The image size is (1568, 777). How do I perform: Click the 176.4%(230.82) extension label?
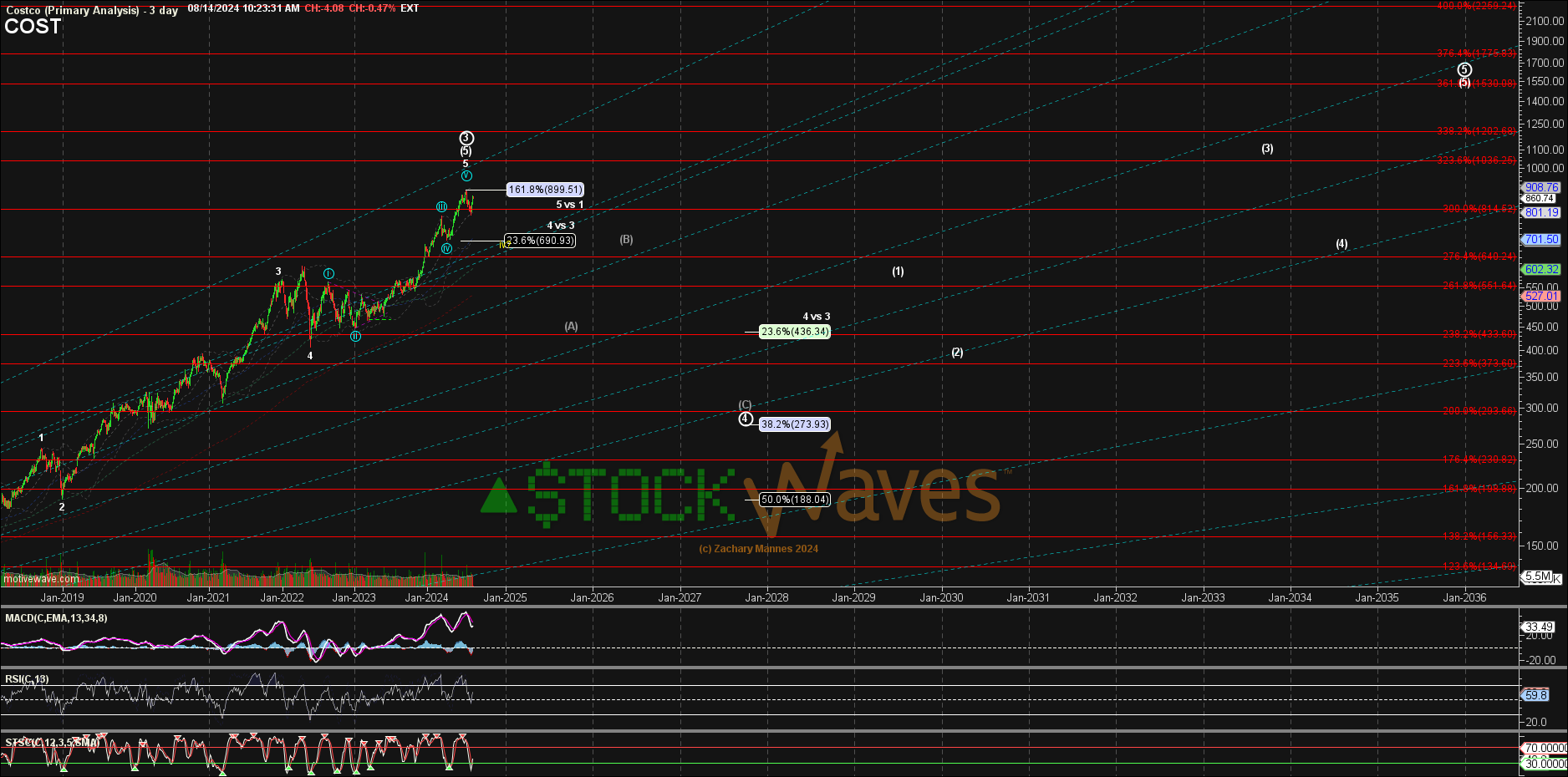click(1479, 460)
